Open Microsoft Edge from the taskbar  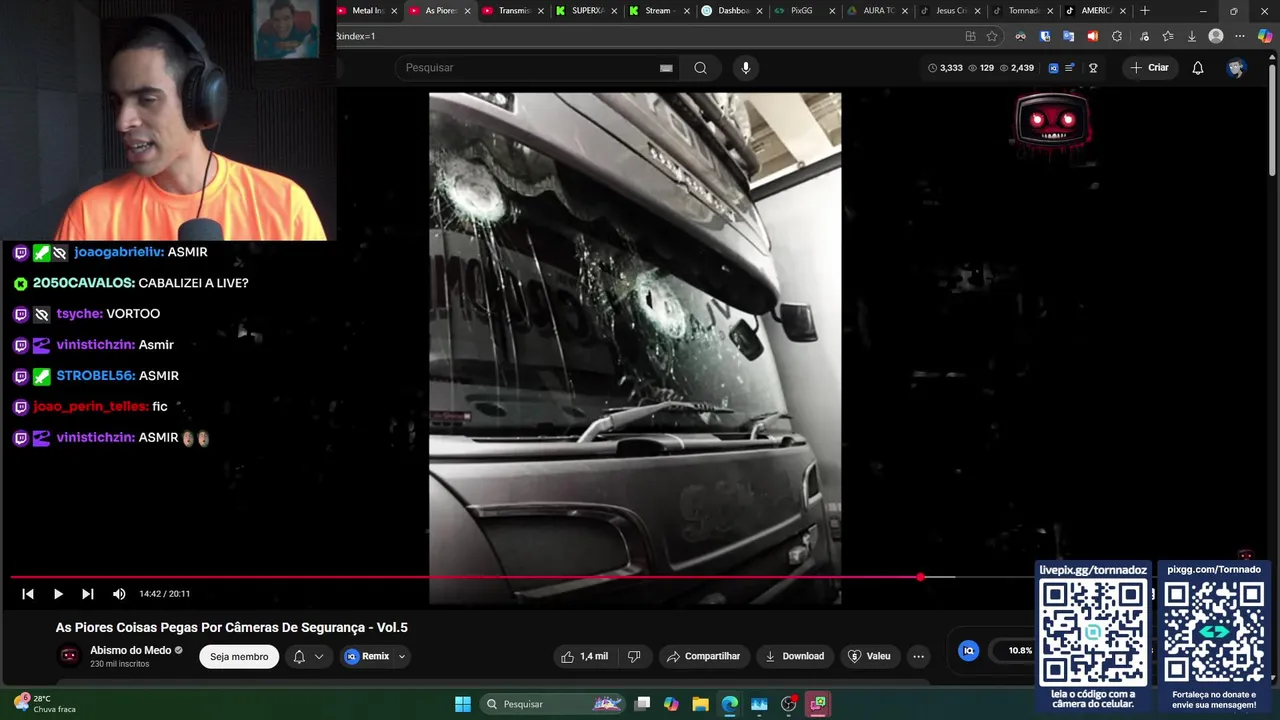(x=730, y=704)
